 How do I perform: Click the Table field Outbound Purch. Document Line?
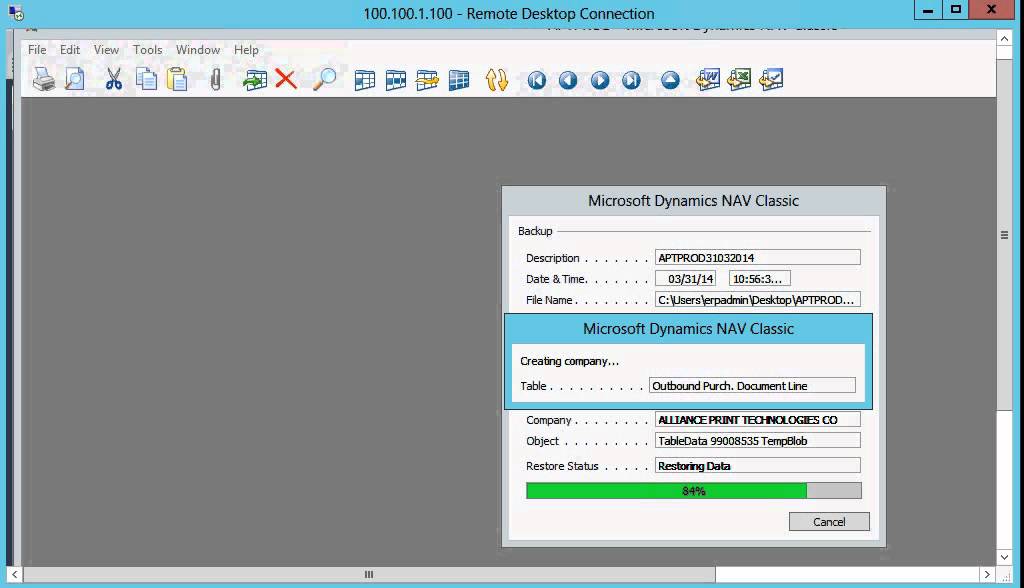[752, 385]
